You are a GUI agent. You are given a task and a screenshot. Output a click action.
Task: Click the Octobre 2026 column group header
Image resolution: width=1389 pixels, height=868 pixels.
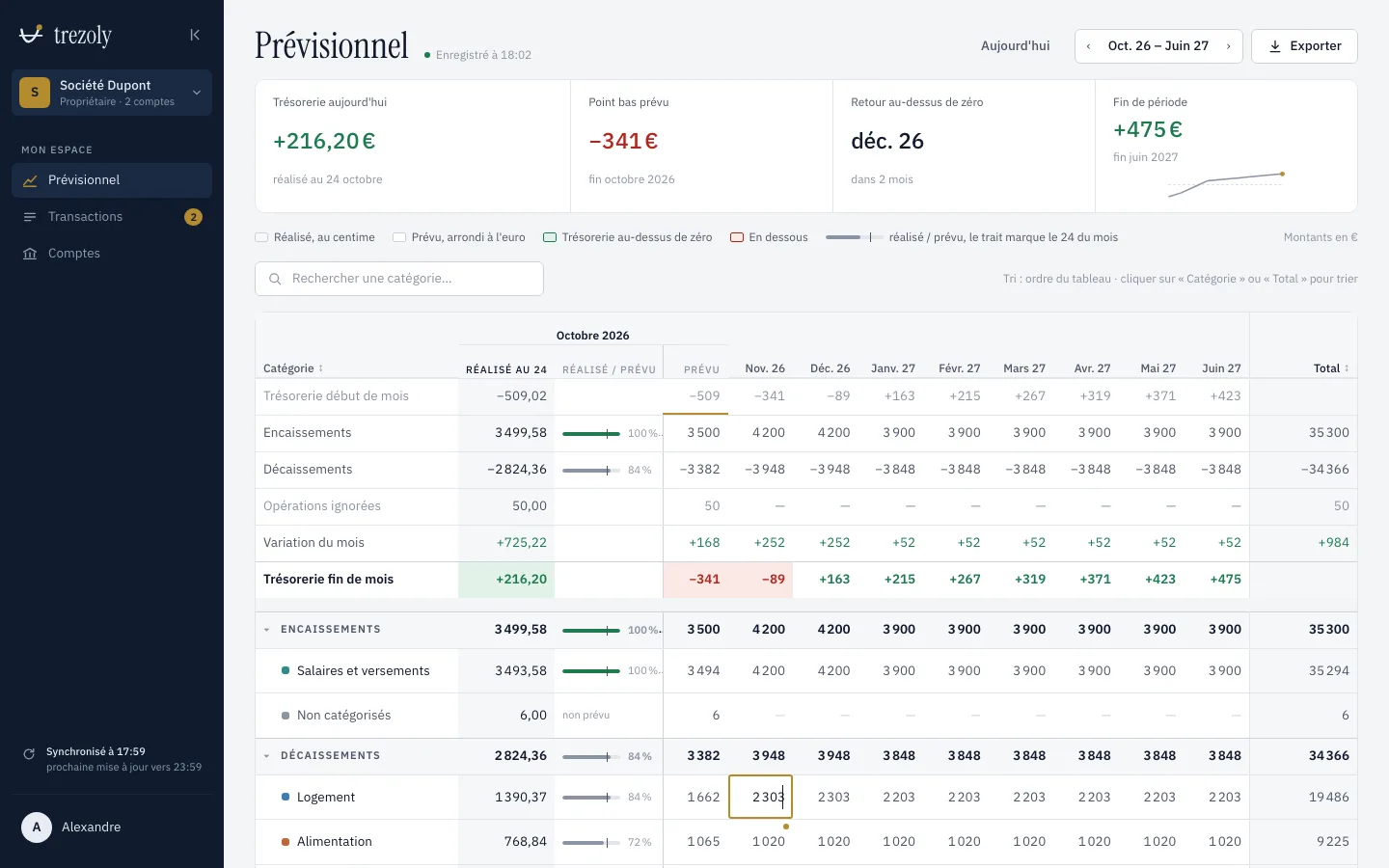pos(592,336)
